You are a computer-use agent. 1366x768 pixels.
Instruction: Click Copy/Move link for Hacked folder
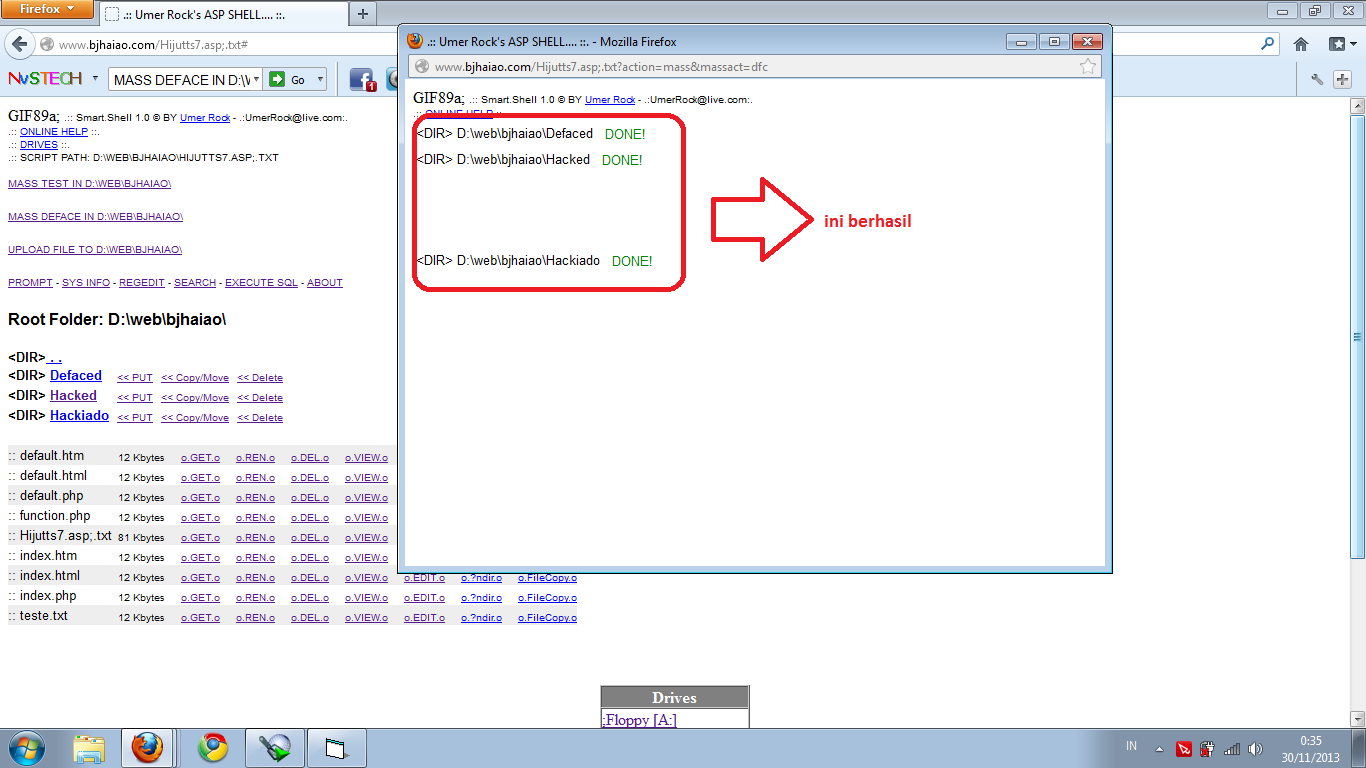point(195,398)
